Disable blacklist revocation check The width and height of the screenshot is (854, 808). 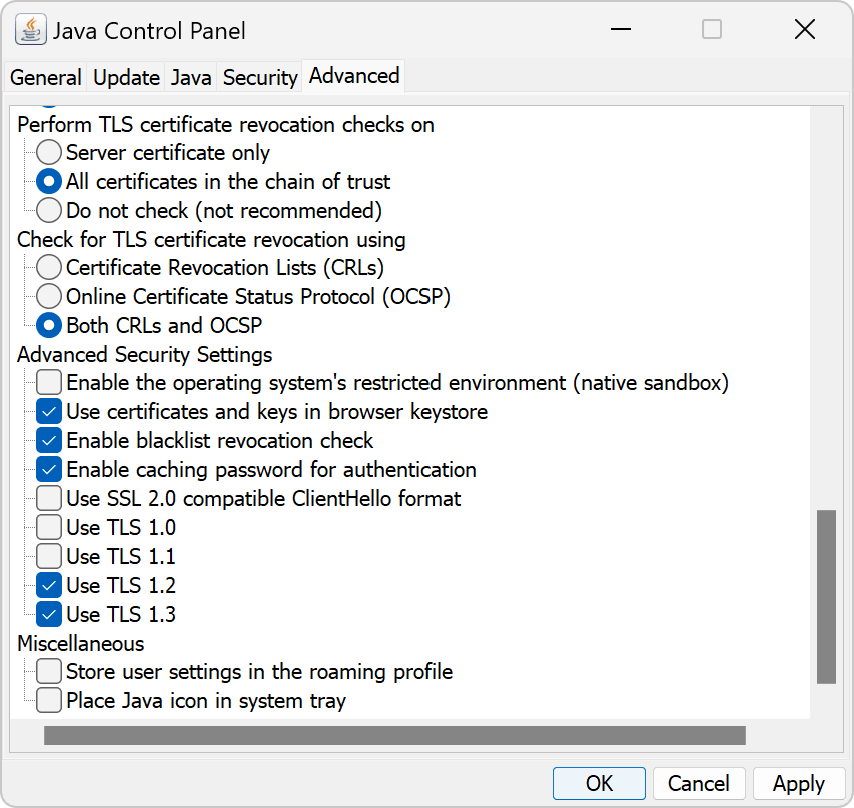48,440
